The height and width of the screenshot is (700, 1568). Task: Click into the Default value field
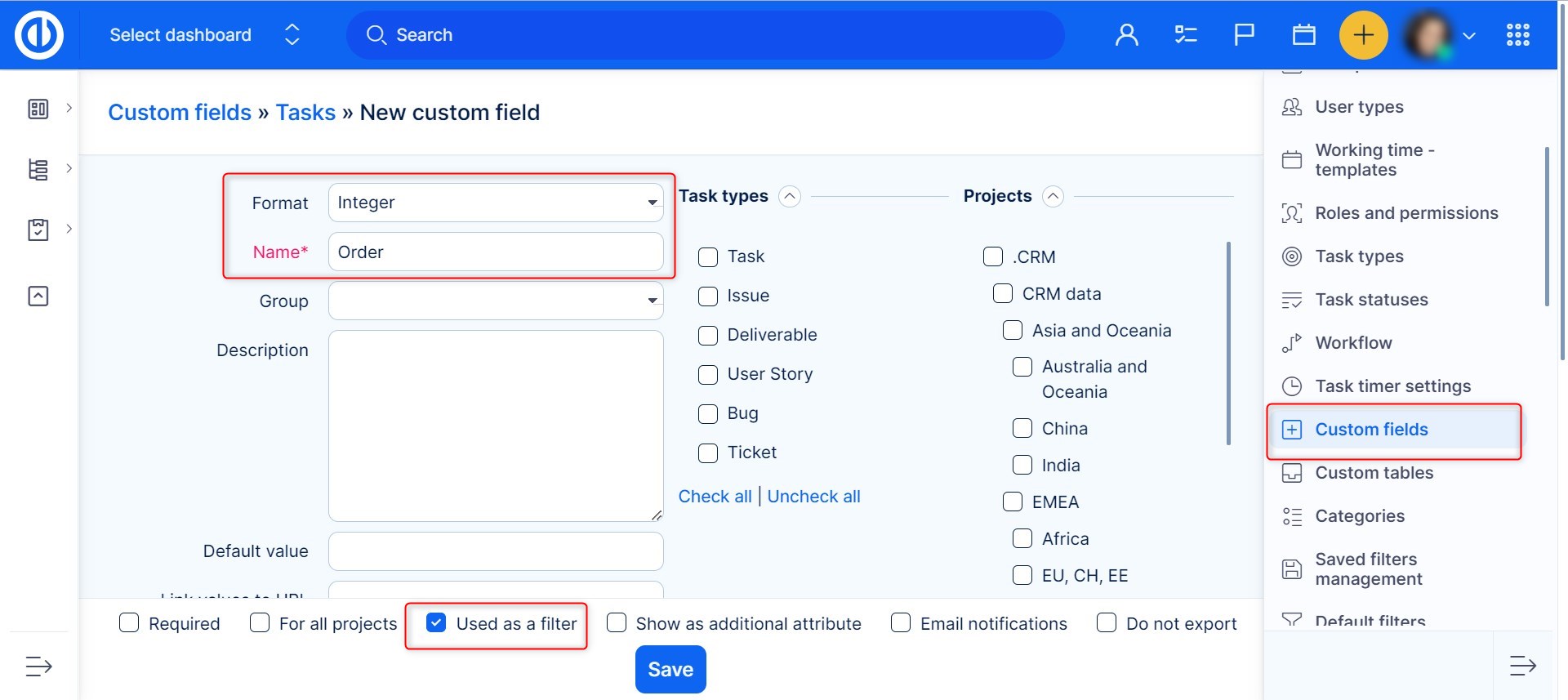coord(495,551)
